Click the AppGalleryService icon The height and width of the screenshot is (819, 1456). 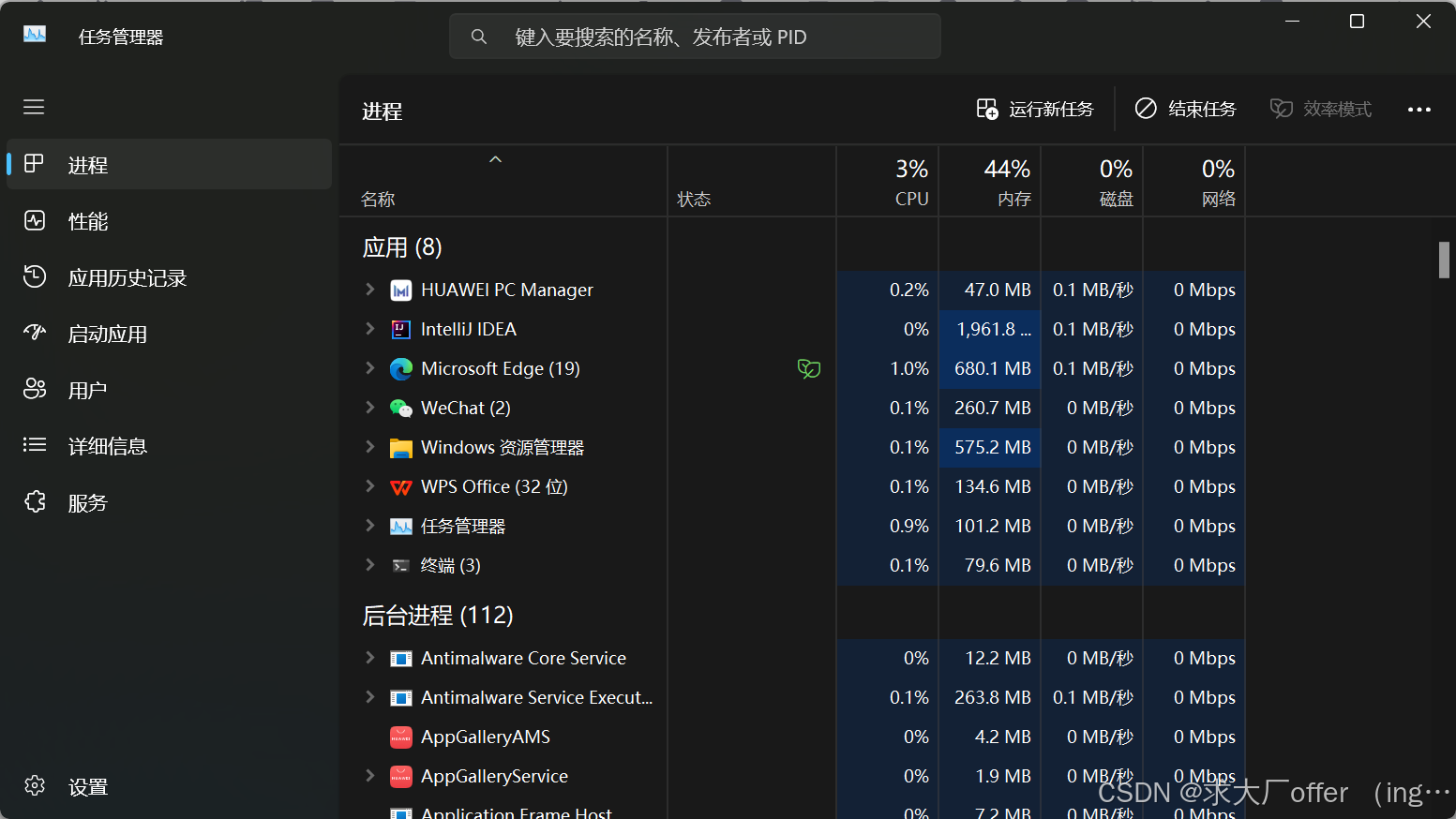401,777
